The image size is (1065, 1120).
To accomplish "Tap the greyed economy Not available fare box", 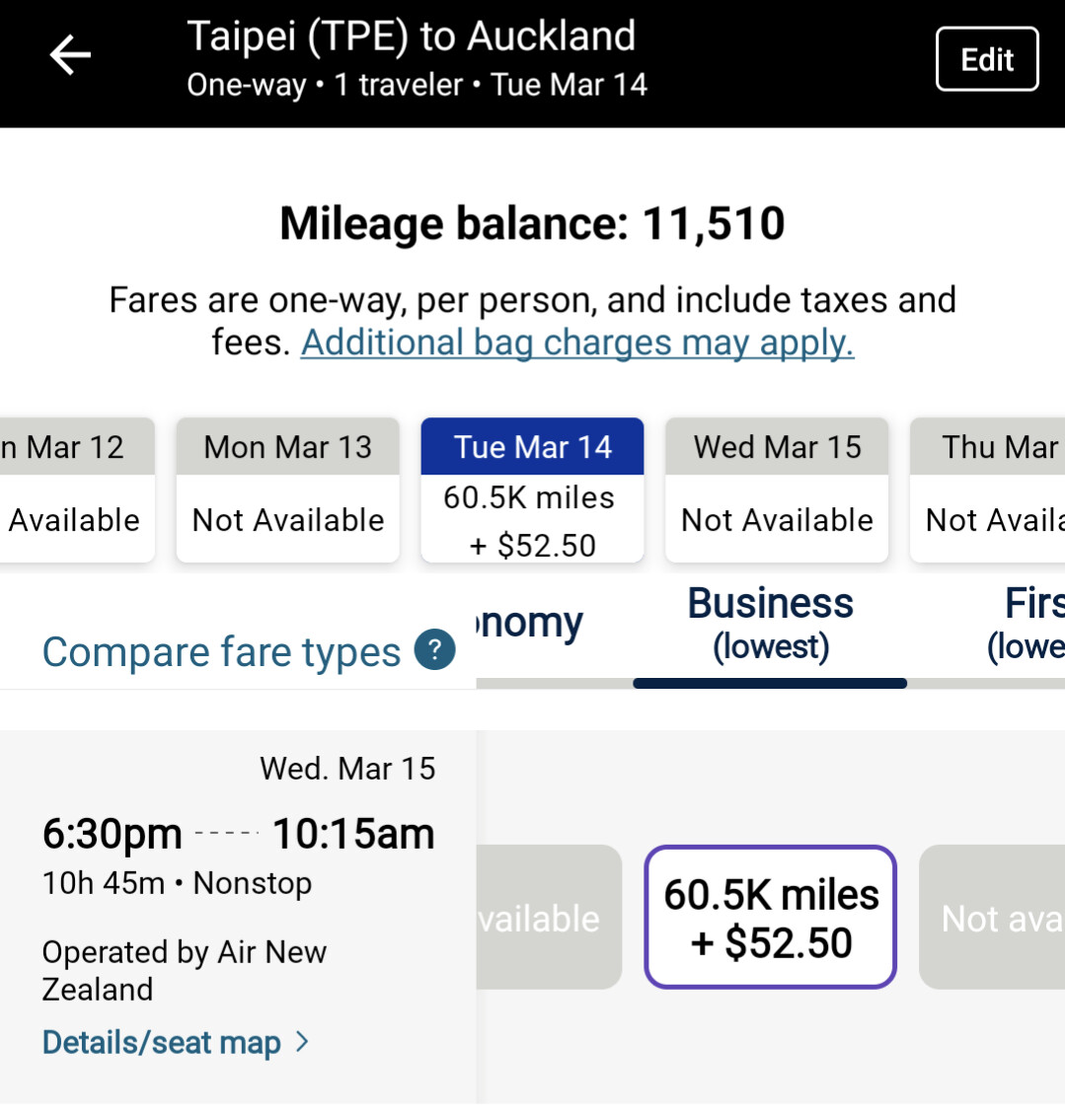I will [x=549, y=917].
